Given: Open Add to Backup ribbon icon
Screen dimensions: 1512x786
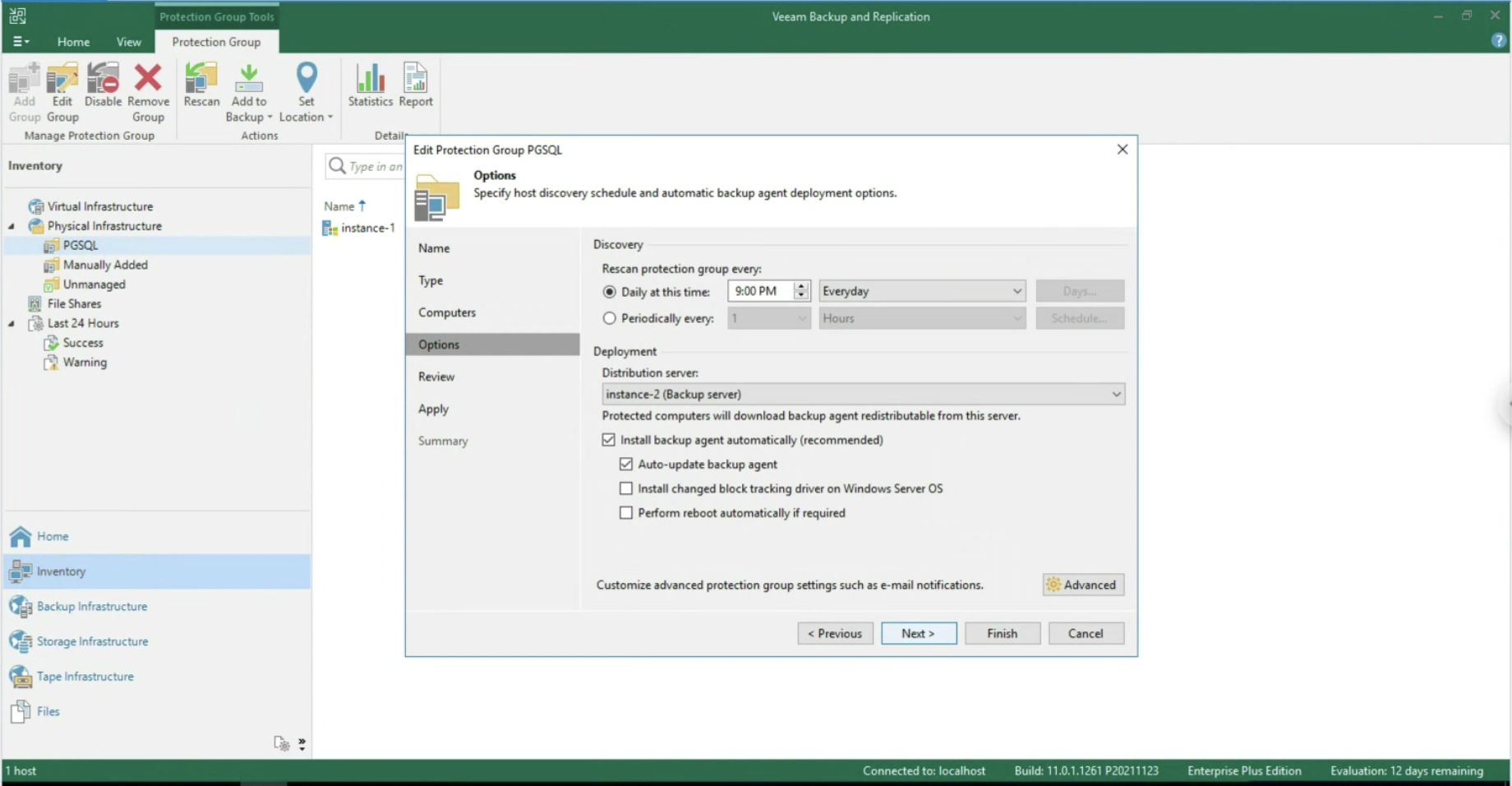Looking at the screenshot, I should [249, 92].
